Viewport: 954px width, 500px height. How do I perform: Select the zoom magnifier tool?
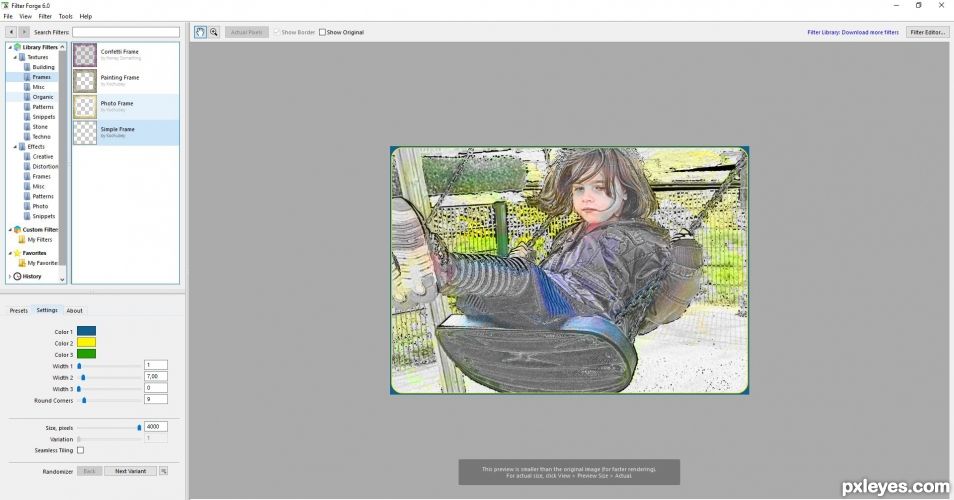point(214,32)
